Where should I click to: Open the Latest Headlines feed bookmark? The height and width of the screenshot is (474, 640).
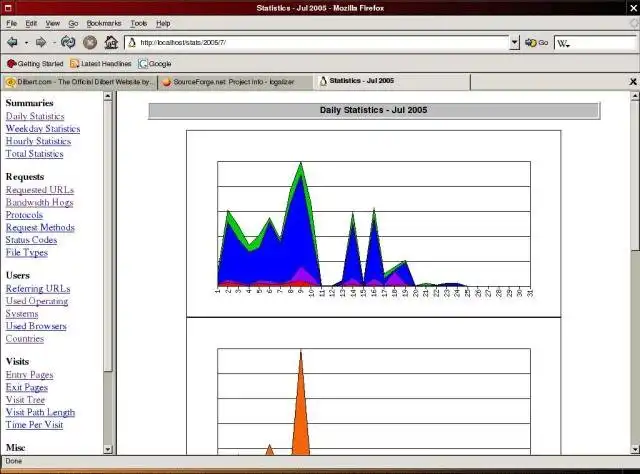tap(101, 64)
